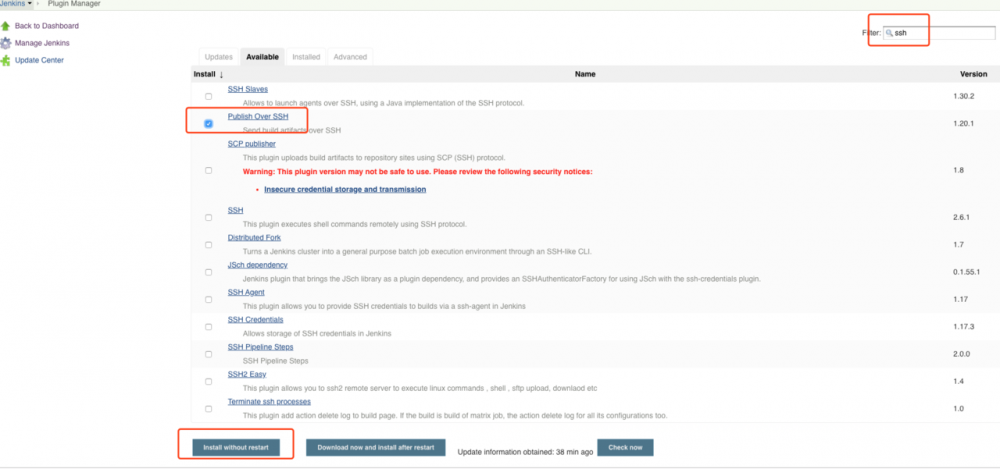The image size is (1000, 469).
Task: Tick the SSH Slaves install checkbox
Action: [x=209, y=96]
